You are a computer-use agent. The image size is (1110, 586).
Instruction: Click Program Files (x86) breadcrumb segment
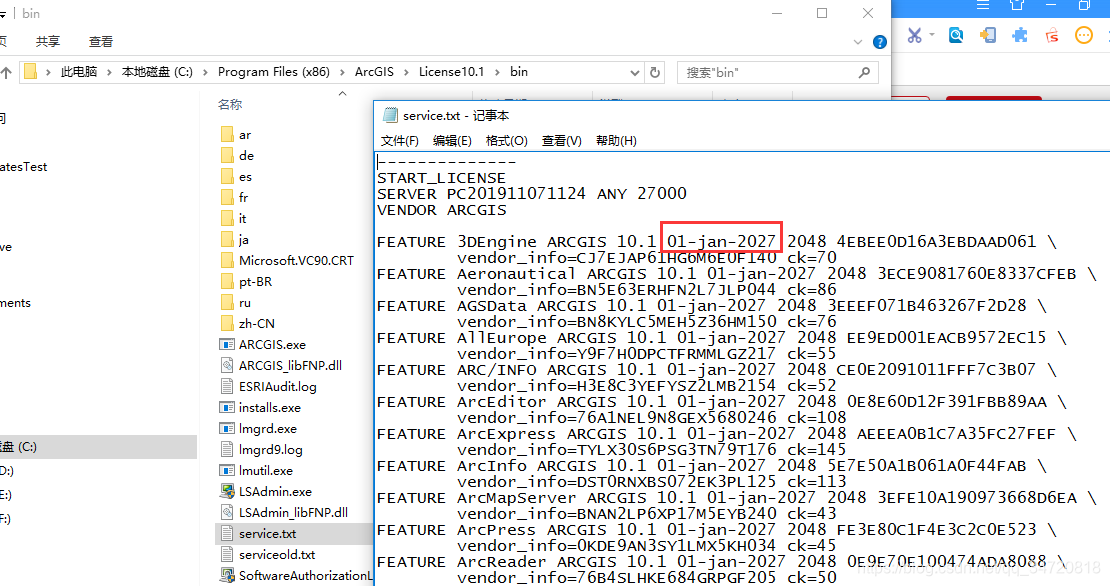tap(273, 72)
